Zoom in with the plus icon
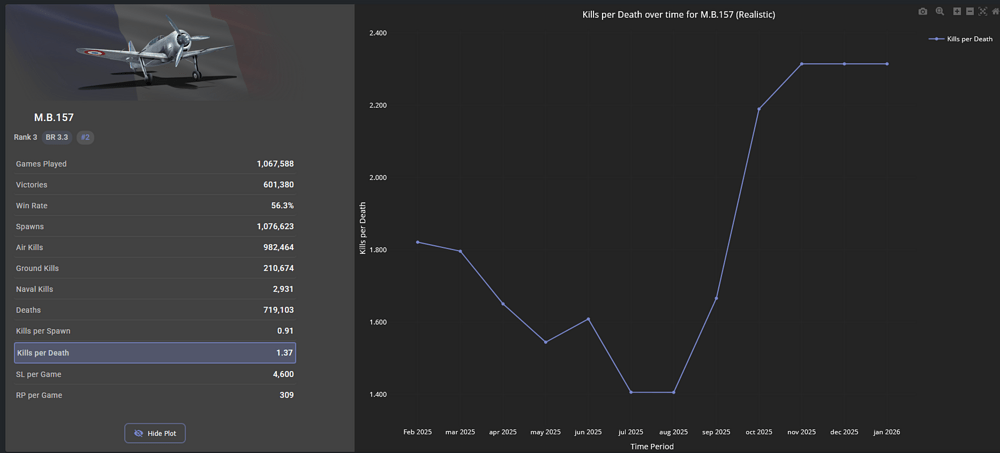The height and width of the screenshot is (453, 1000). coord(957,12)
